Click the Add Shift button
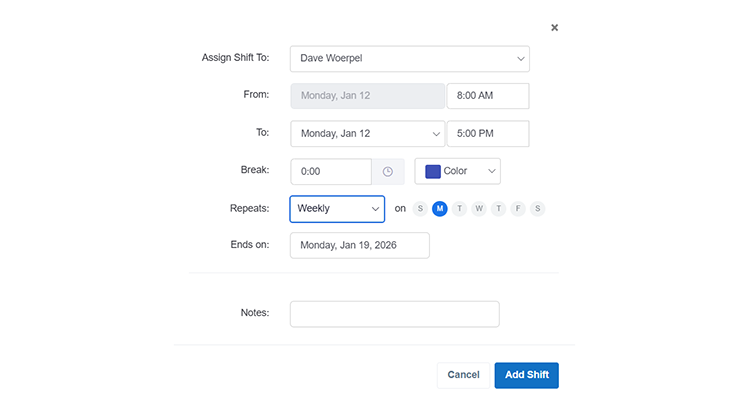This screenshot has width=750, height=404. pyautogui.click(x=526, y=375)
